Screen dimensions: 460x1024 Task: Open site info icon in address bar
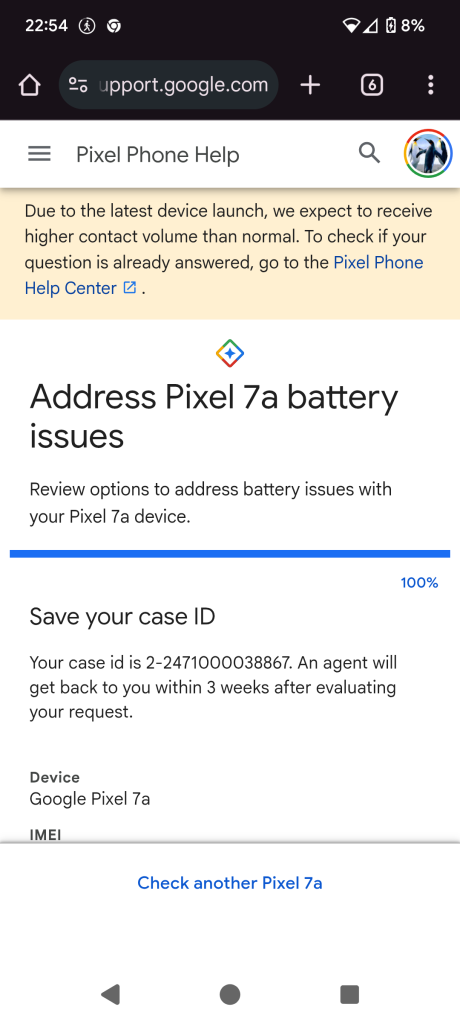click(x=78, y=85)
